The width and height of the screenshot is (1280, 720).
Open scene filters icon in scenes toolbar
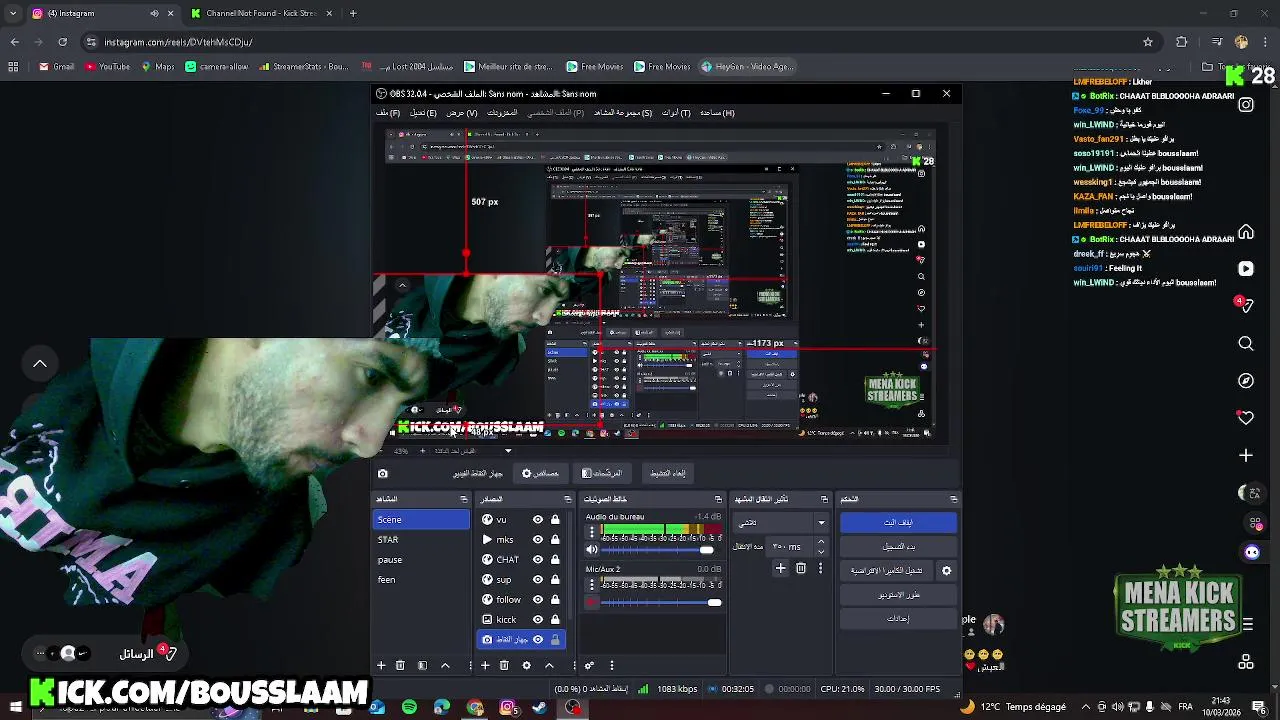(x=422, y=665)
